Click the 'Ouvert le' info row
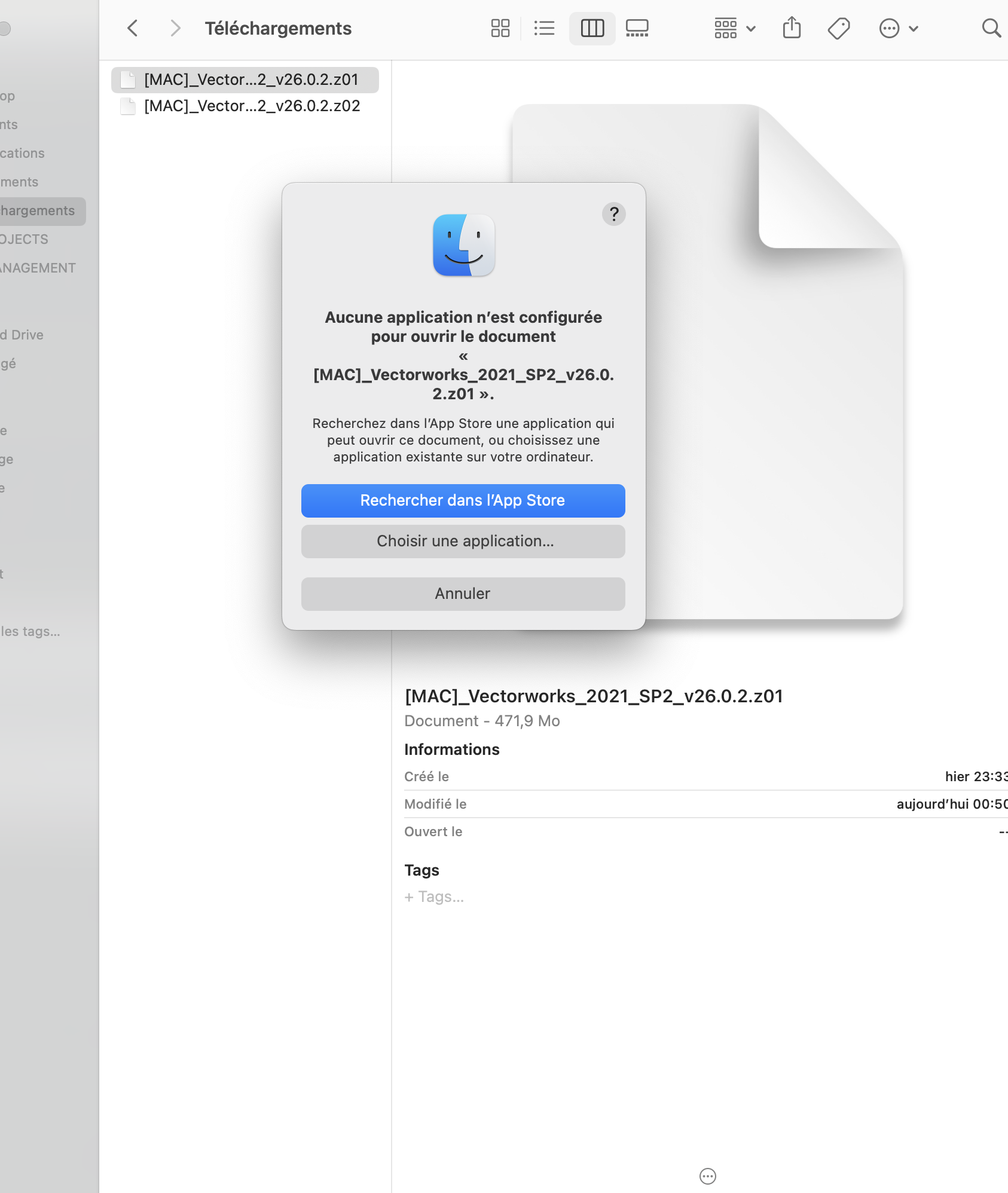Screen dimensions: 1008x1193 (706, 831)
